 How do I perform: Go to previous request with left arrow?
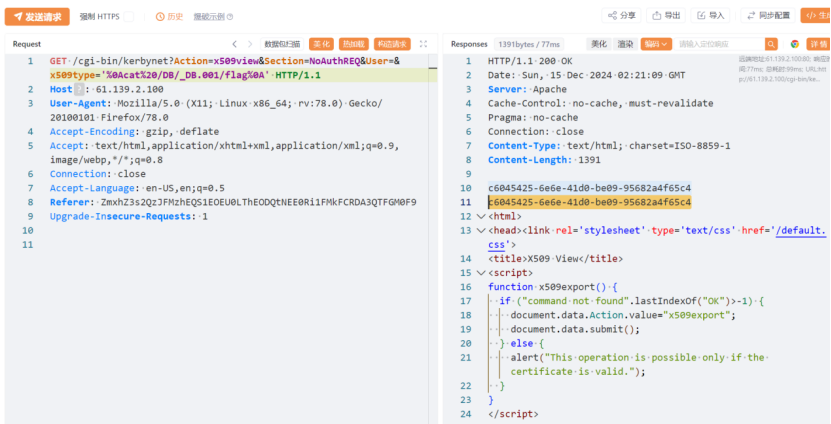coord(235,44)
